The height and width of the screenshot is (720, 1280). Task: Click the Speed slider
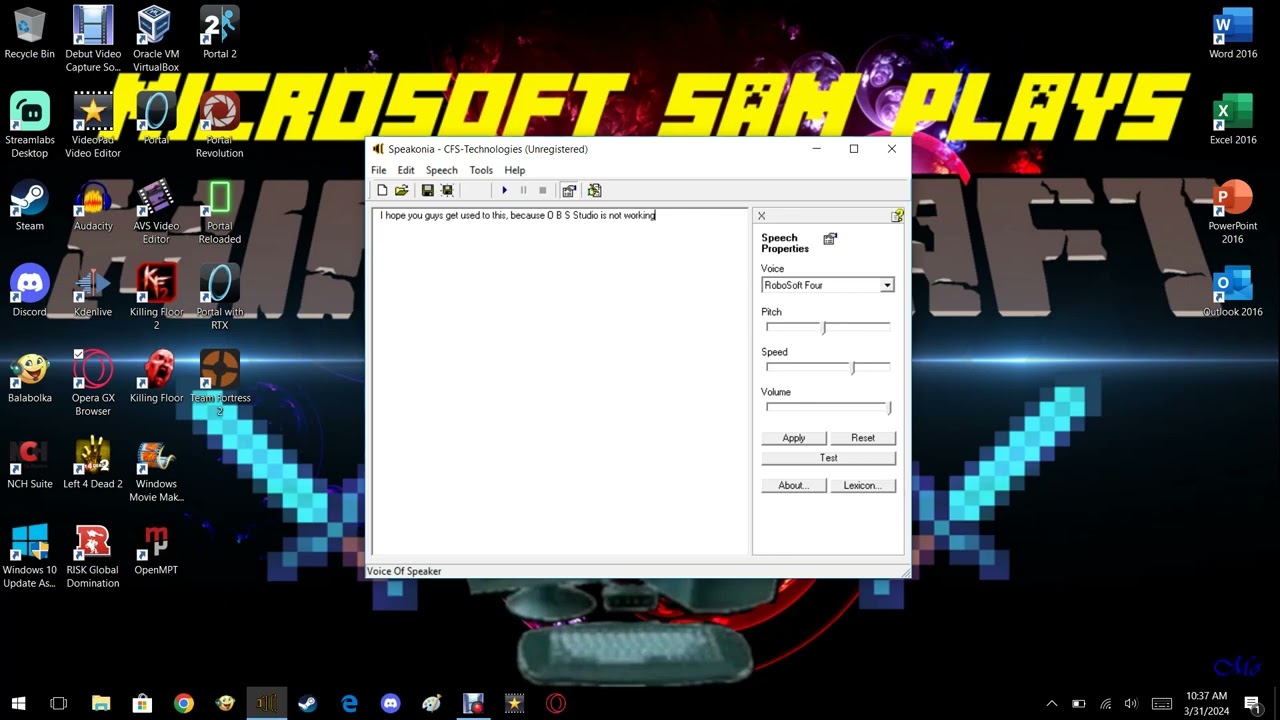tap(828, 367)
